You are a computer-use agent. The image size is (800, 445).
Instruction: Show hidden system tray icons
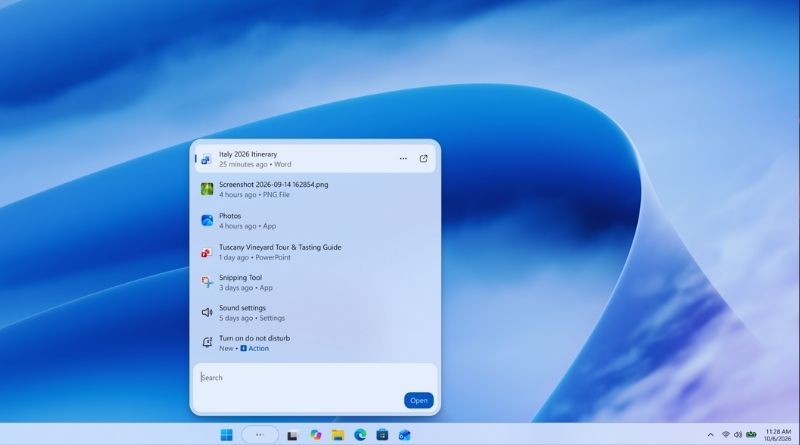710,435
